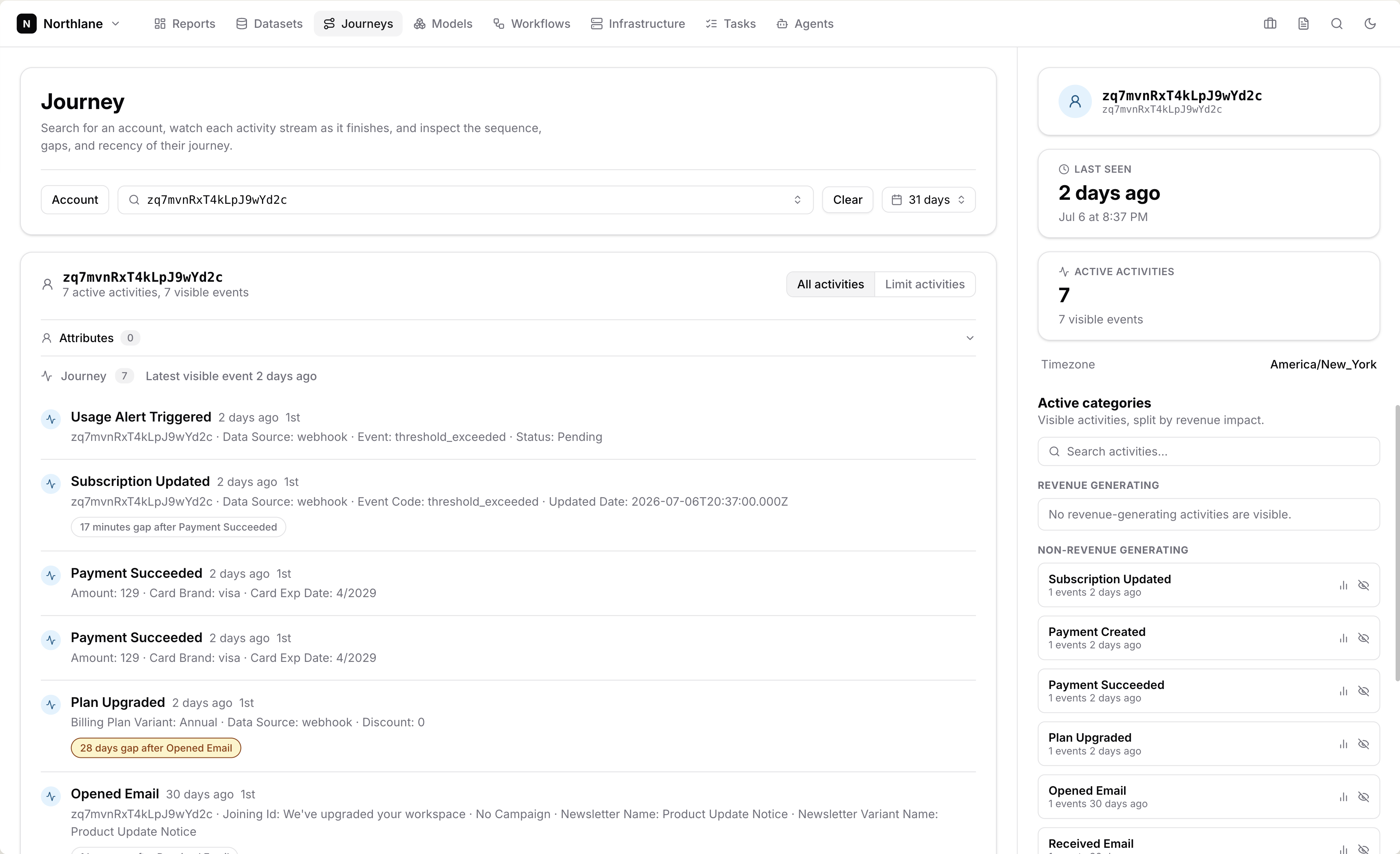
Task: Open the briefcase icon in top bar
Action: pos(1270,24)
